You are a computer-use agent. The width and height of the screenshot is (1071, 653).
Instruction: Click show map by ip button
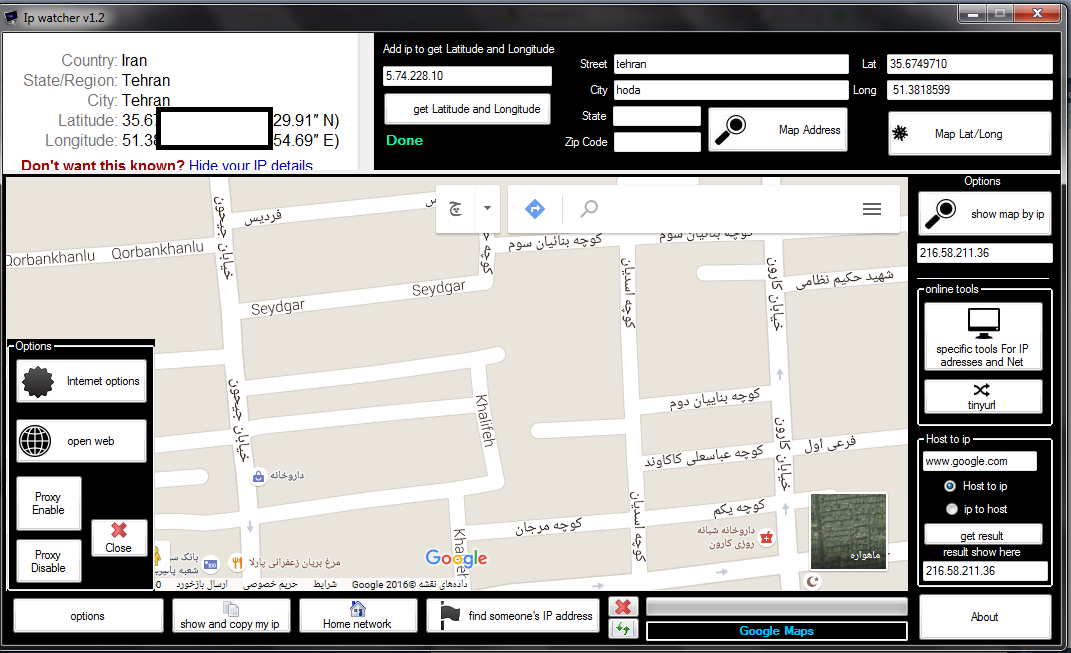(x=984, y=214)
